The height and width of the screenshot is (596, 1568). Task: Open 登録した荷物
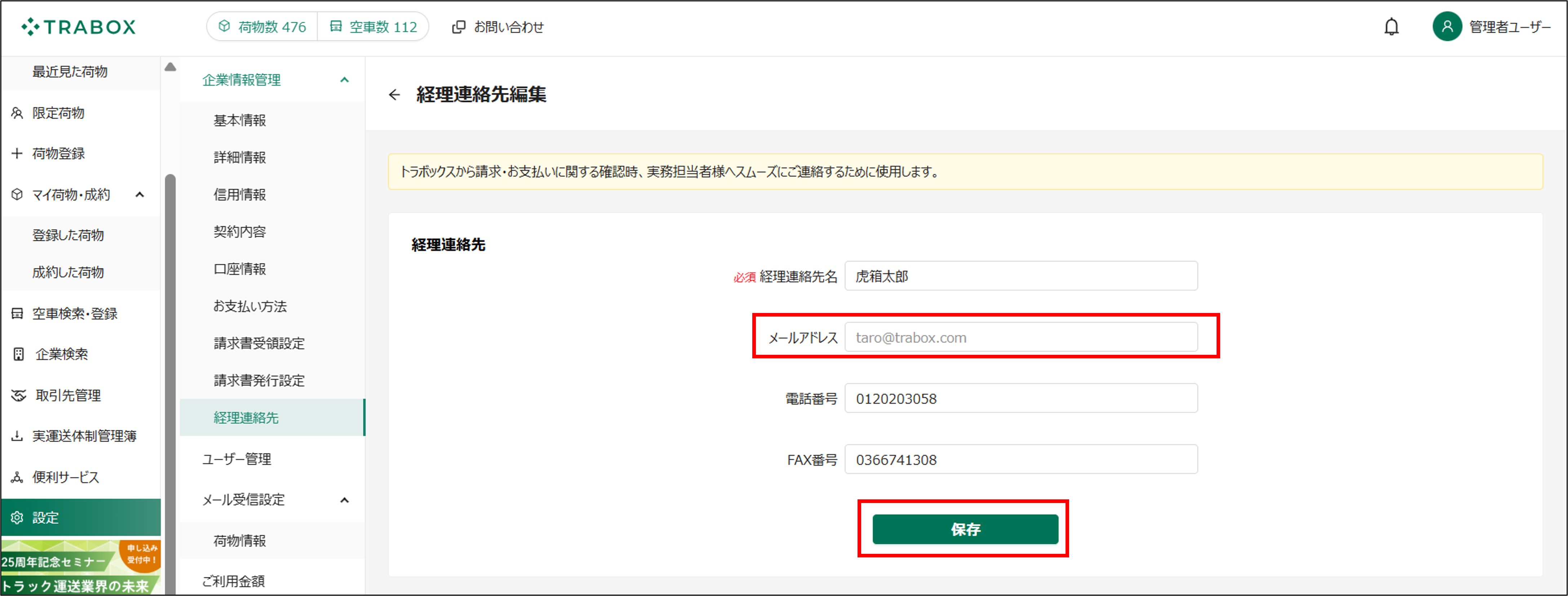68,235
